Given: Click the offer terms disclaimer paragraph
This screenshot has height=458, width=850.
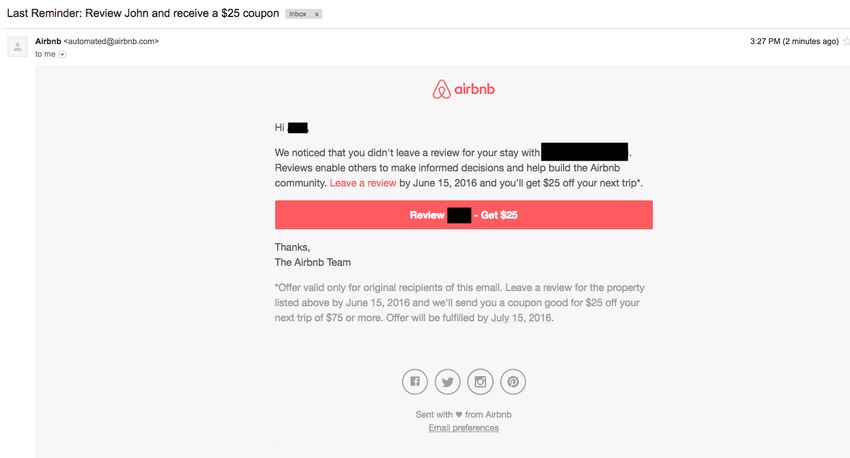Looking at the screenshot, I should pyautogui.click(x=460, y=302).
